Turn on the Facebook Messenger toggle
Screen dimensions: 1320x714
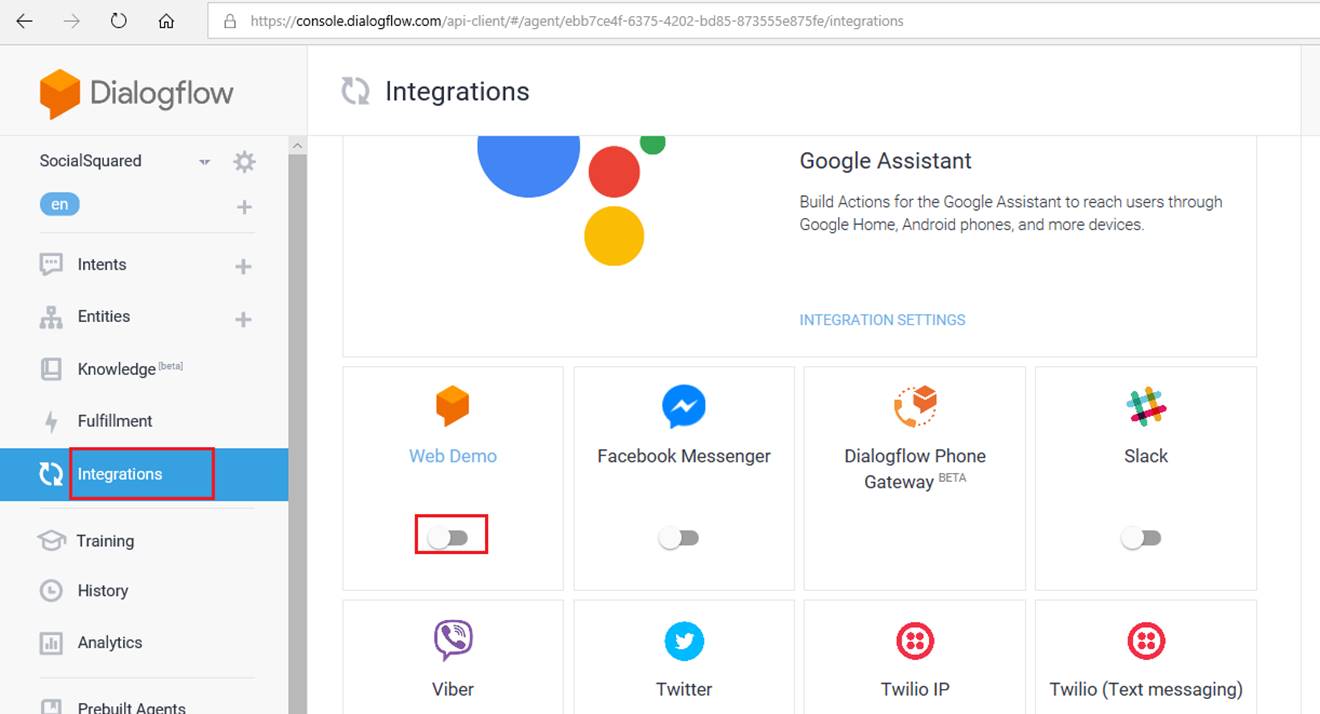click(679, 538)
